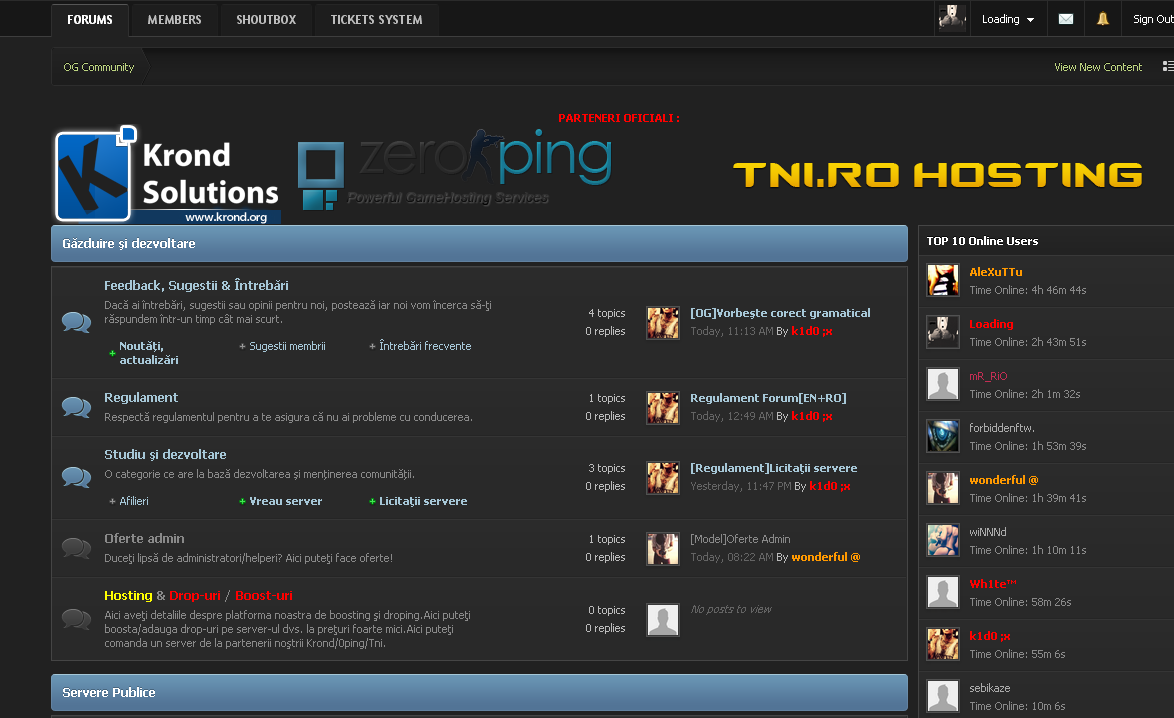View mR_RiO's avatar in Top 10 list

[x=943, y=384]
